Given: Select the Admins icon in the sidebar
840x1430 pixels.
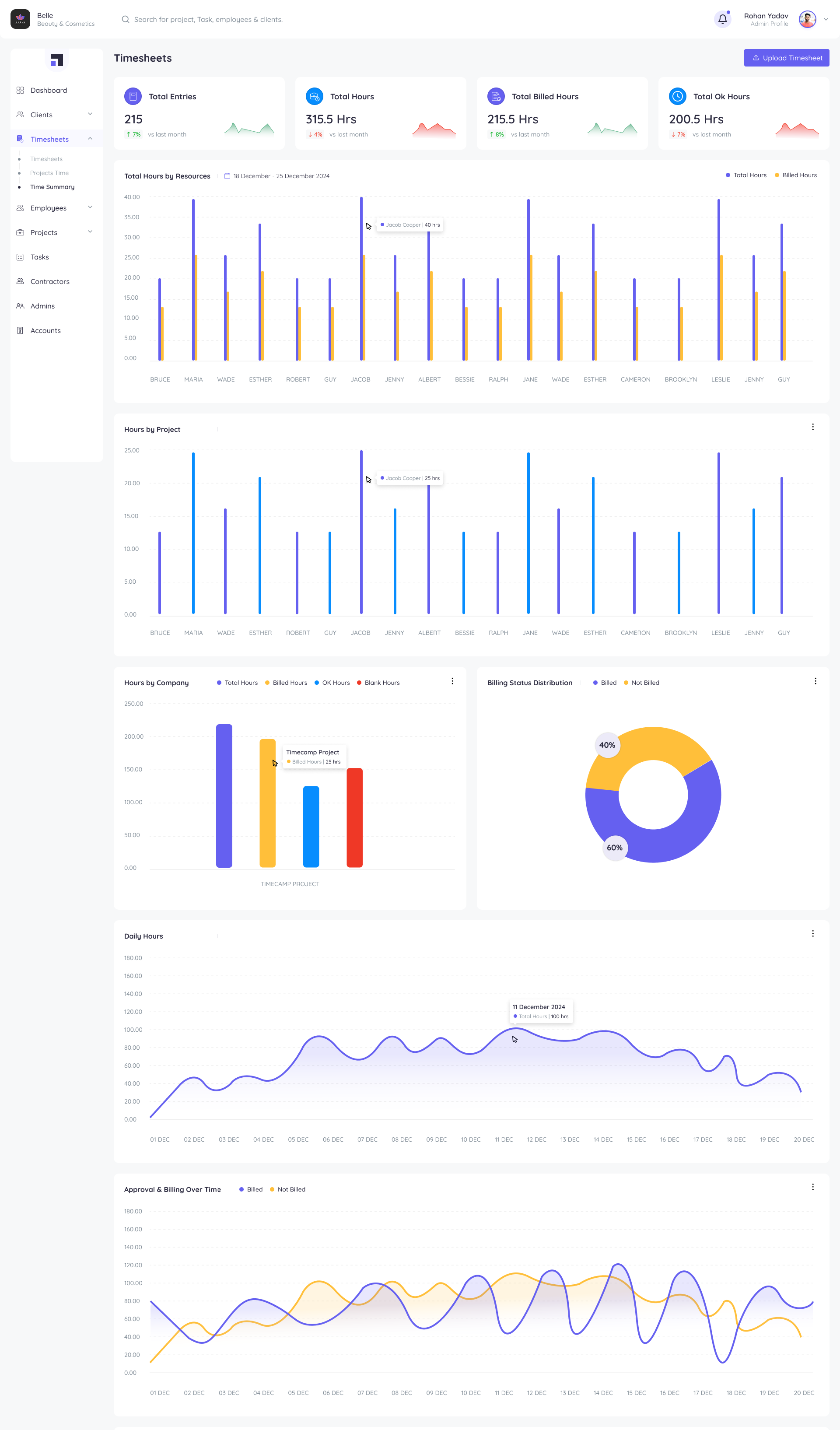Looking at the screenshot, I should tap(20, 306).
